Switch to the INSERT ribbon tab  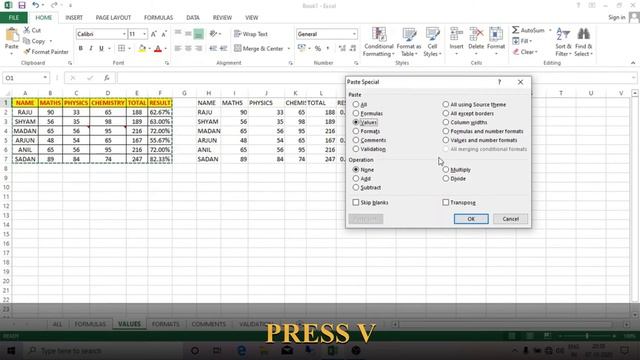pyautogui.click(x=74, y=18)
